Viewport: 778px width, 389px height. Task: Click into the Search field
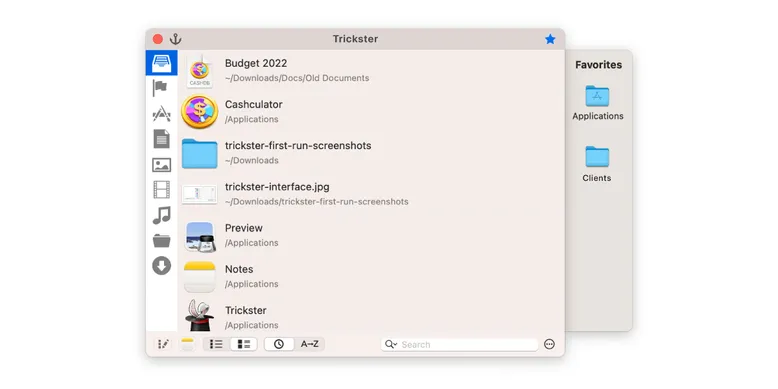459,344
